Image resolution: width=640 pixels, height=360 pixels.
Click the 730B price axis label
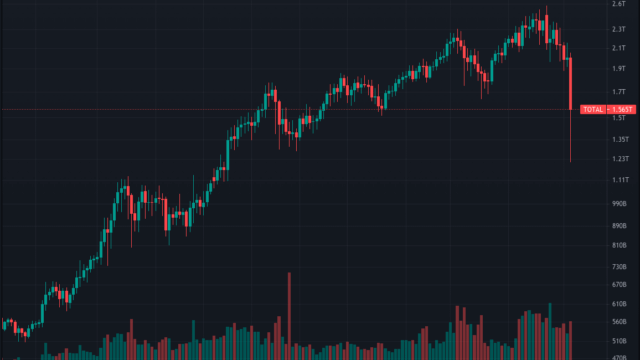coord(619,267)
